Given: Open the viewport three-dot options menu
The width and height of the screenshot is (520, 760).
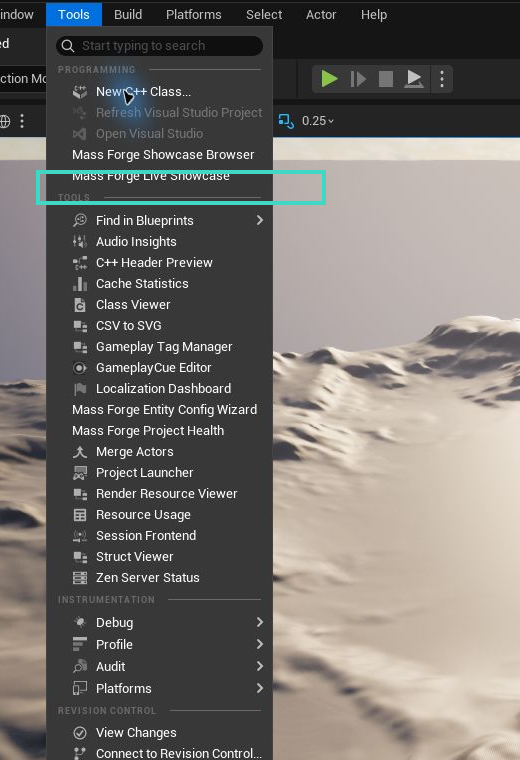Looking at the screenshot, I should pos(22,121).
